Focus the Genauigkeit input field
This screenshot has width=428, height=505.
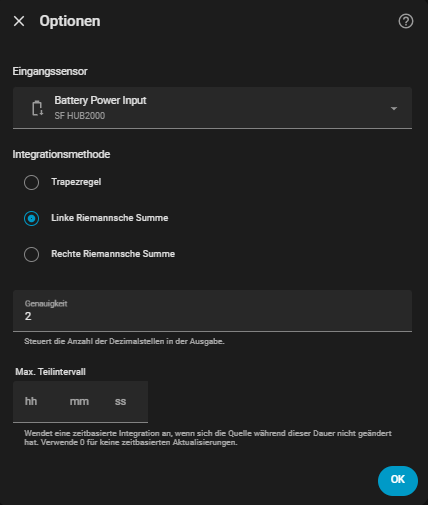pos(212,311)
